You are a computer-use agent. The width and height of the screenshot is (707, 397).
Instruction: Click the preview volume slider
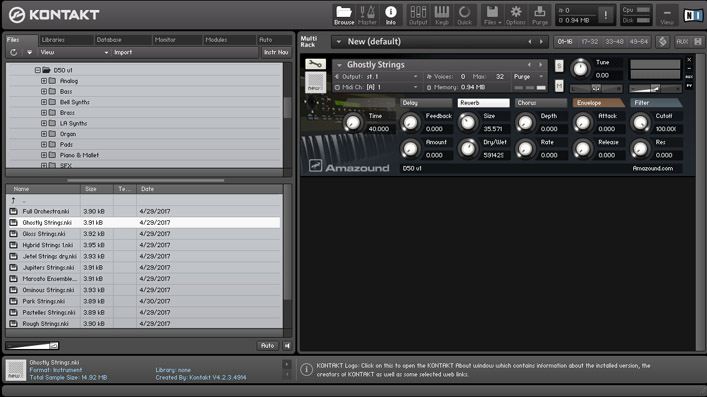tap(32, 346)
